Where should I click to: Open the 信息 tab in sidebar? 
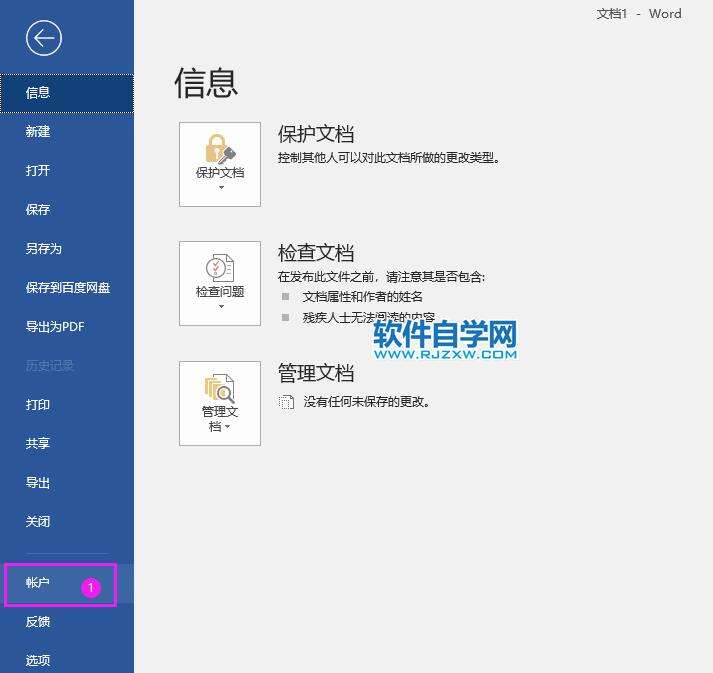point(66,93)
